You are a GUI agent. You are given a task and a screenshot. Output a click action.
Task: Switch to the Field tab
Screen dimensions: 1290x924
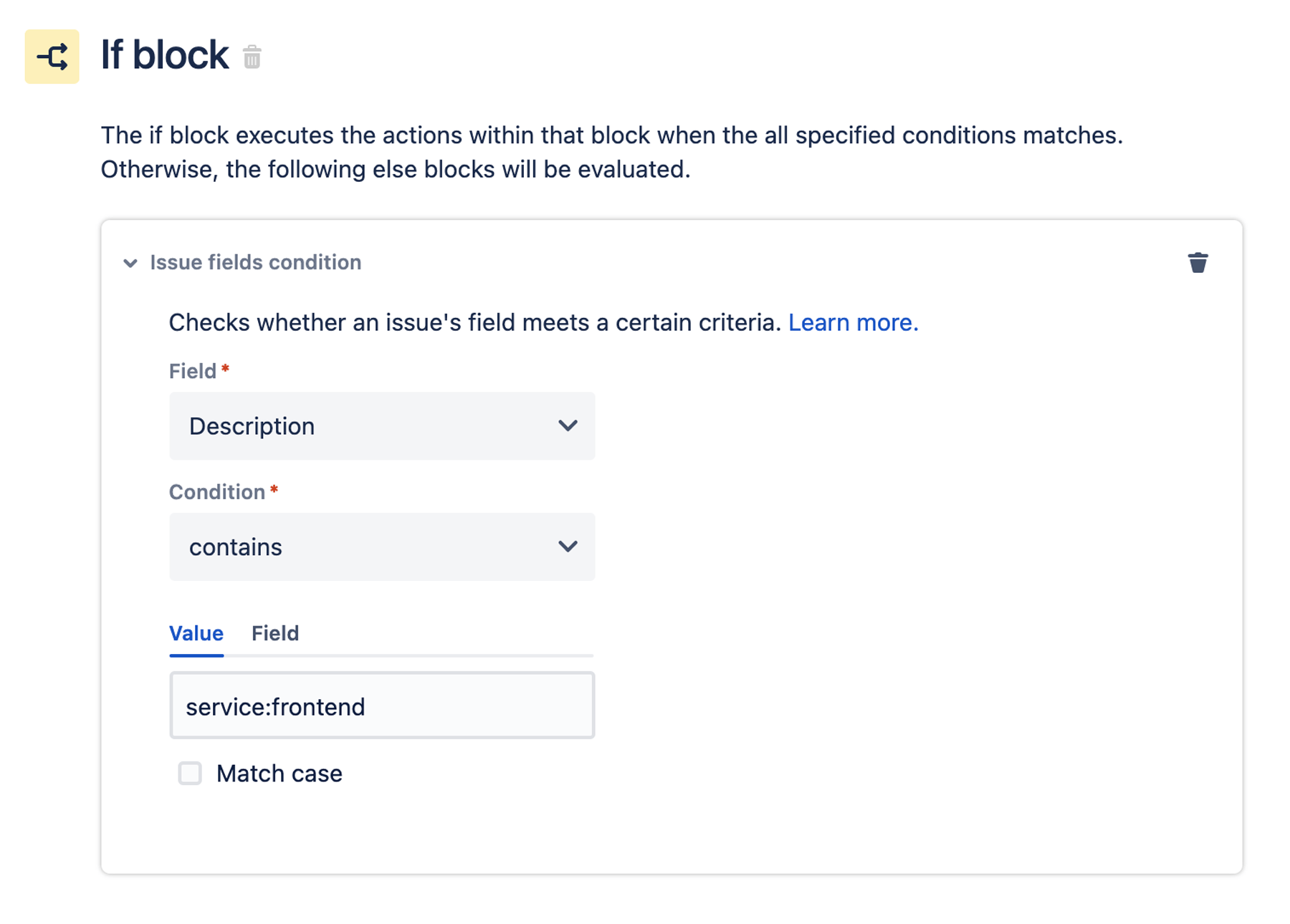(x=274, y=633)
